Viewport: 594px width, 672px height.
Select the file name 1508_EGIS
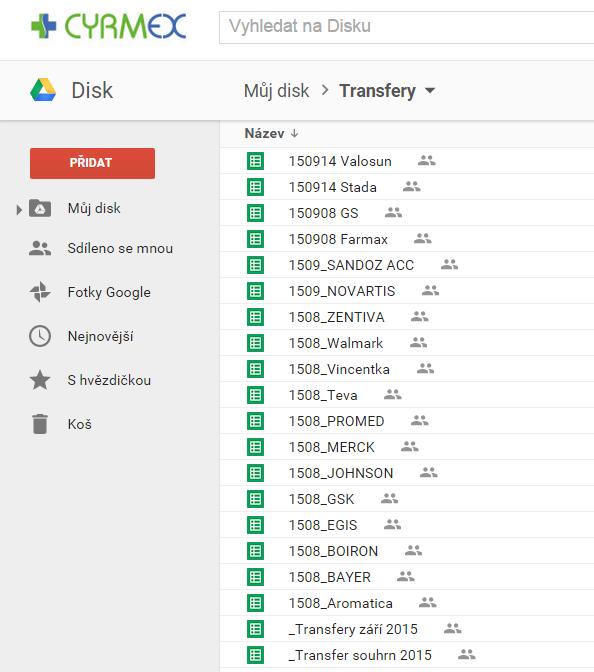pyautogui.click(x=323, y=525)
